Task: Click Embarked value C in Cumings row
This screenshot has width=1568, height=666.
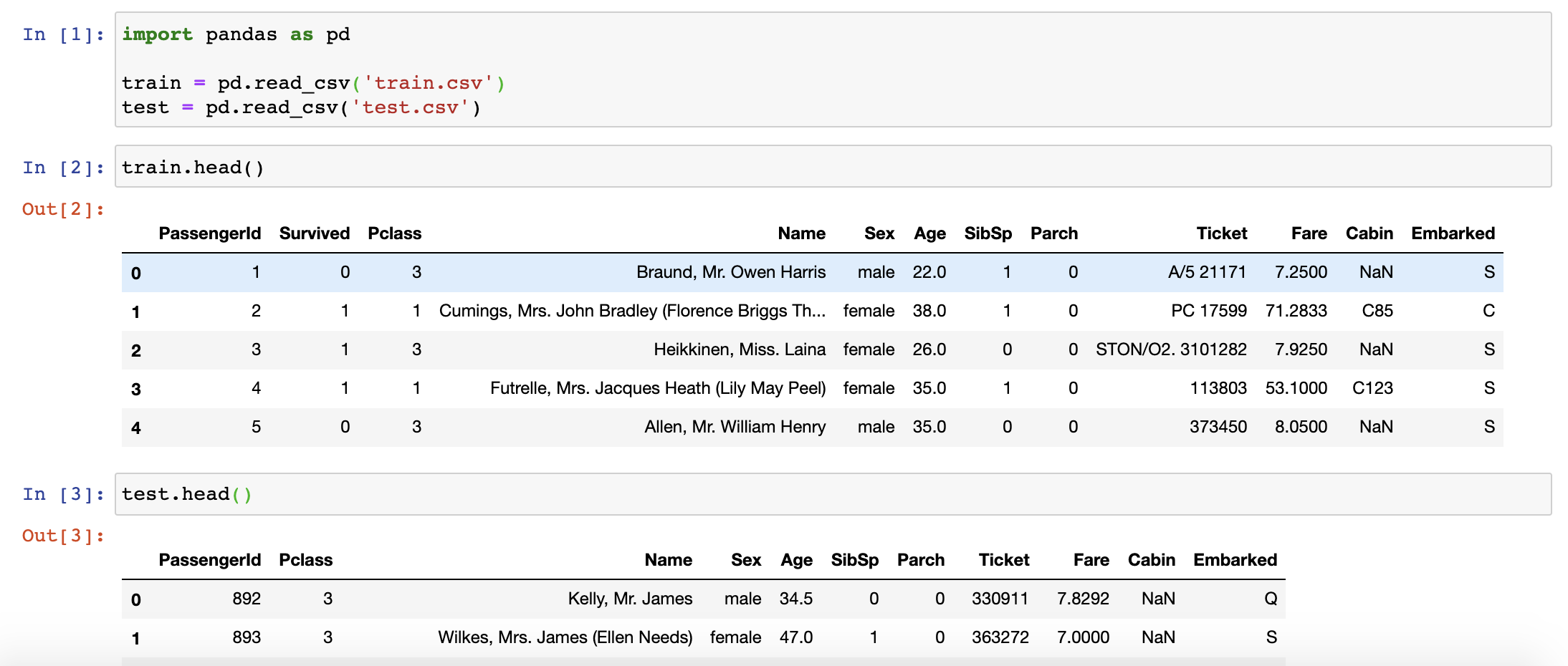Action: point(1489,311)
